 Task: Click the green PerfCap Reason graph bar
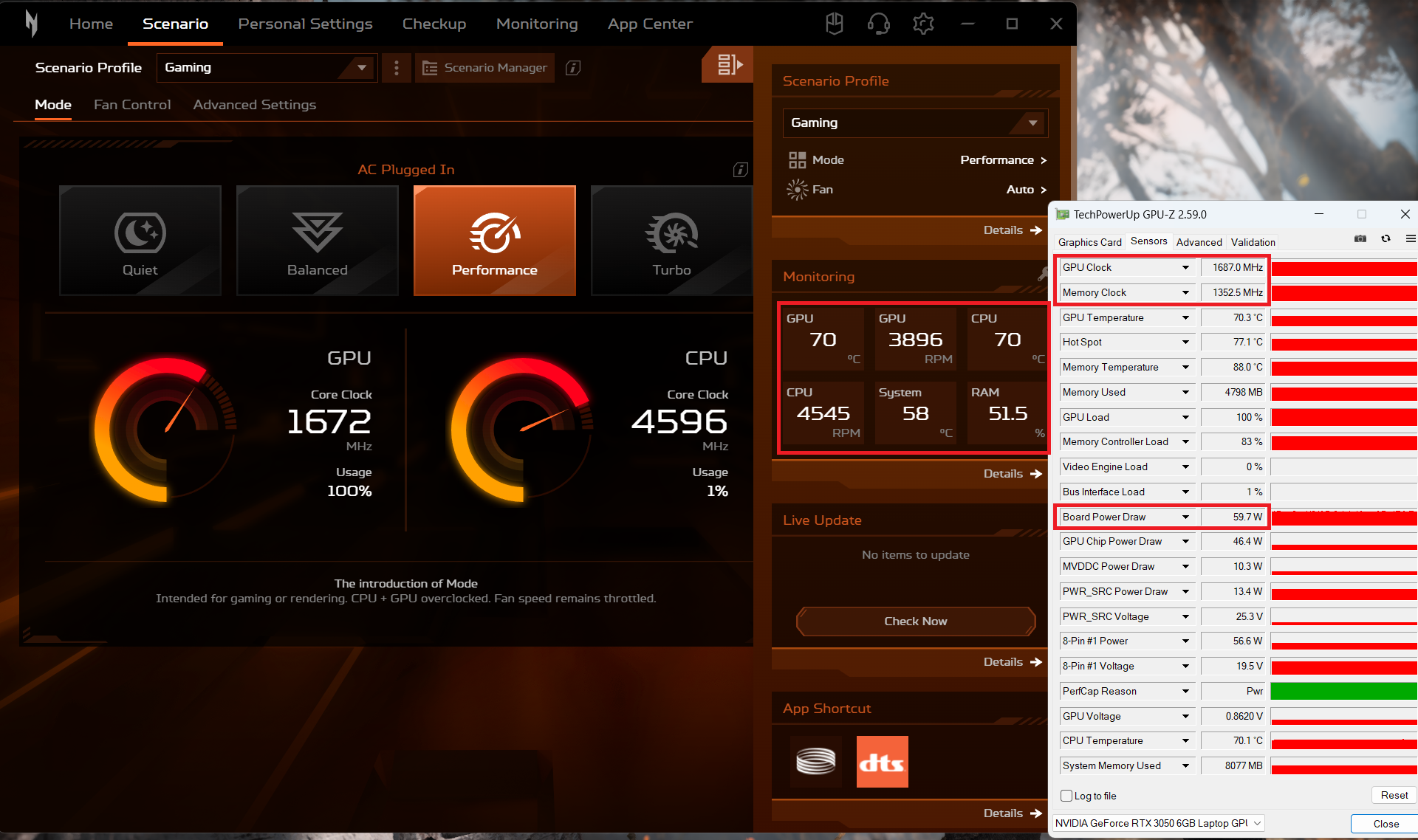1344,691
